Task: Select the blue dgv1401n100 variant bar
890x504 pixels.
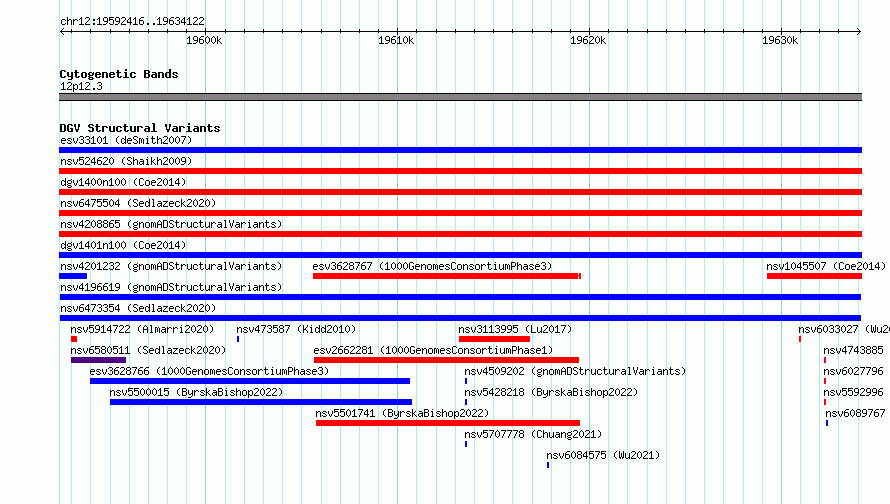Action: pyautogui.click(x=460, y=255)
